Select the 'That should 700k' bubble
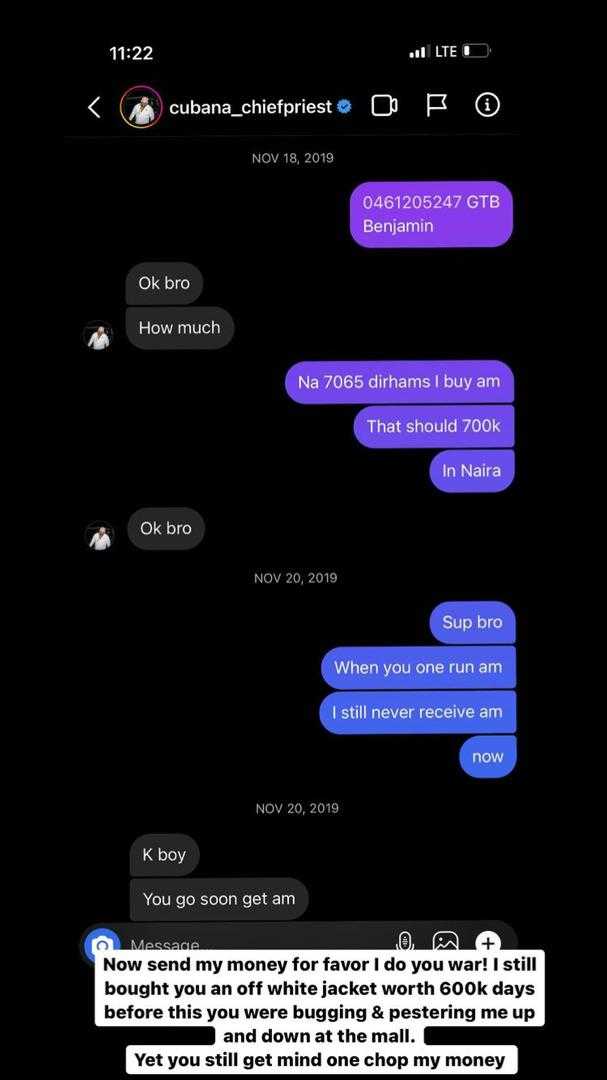Screen dimensions: 607x1080 [434, 426]
